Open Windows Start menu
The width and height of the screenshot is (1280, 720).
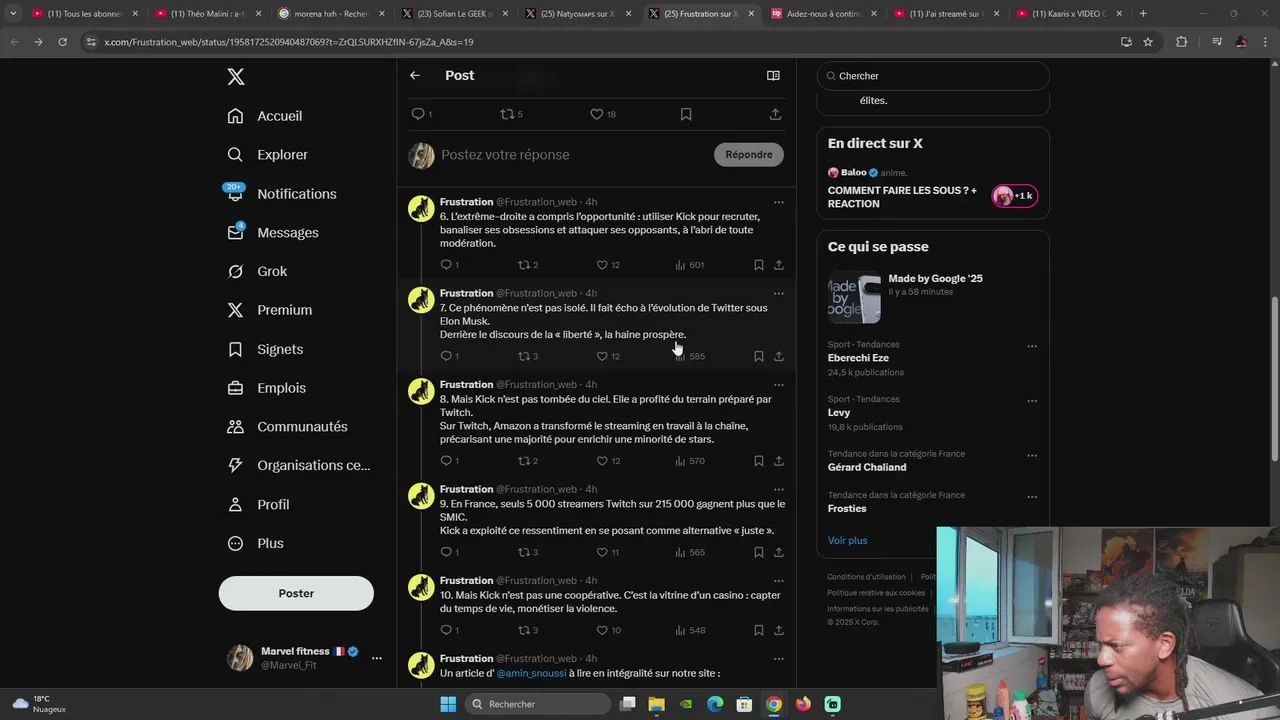(x=448, y=704)
